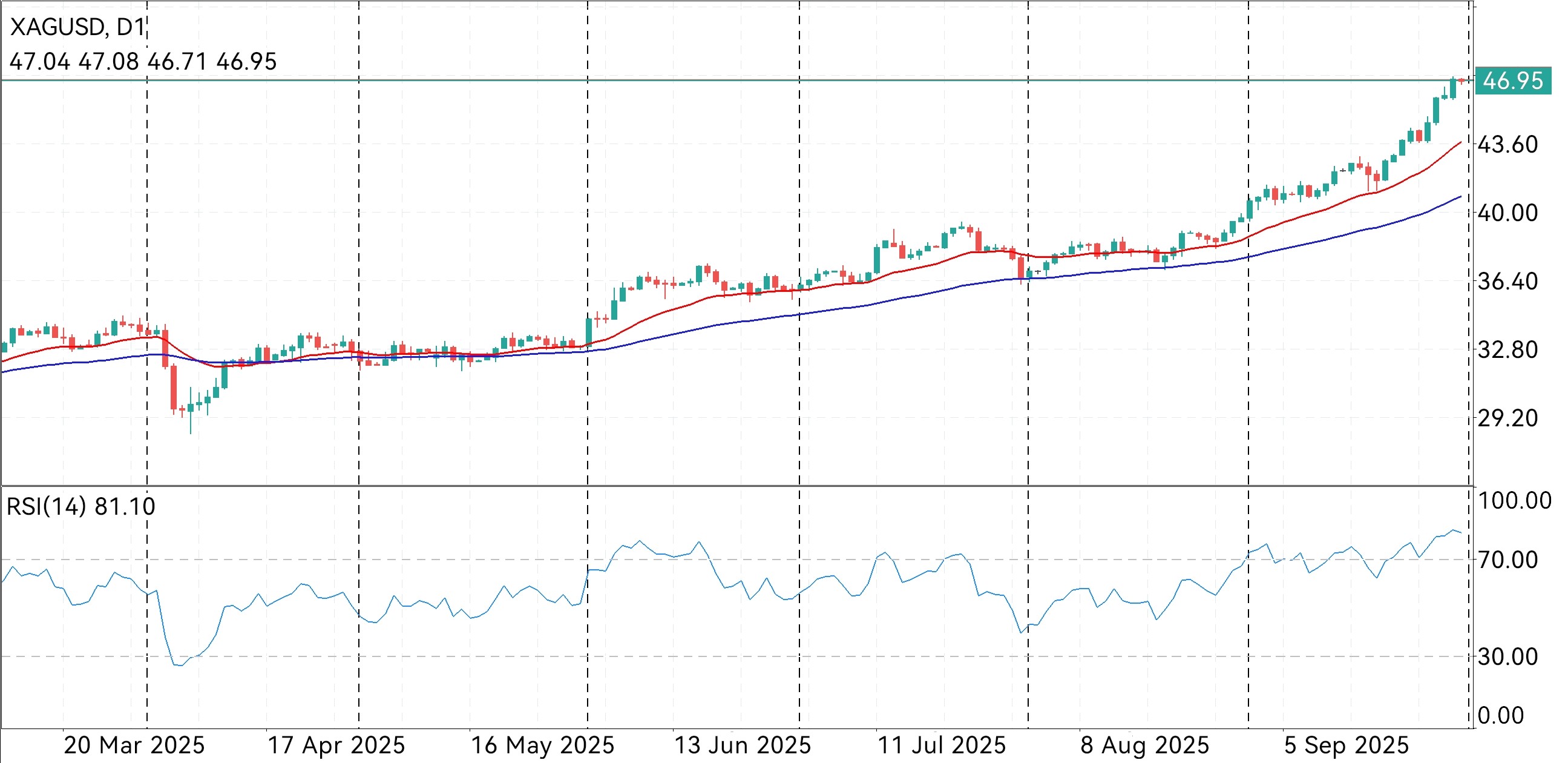This screenshot has height=763, width=1568.
Task: Click the latest candle at the price line
Action: coord(1461,81)
